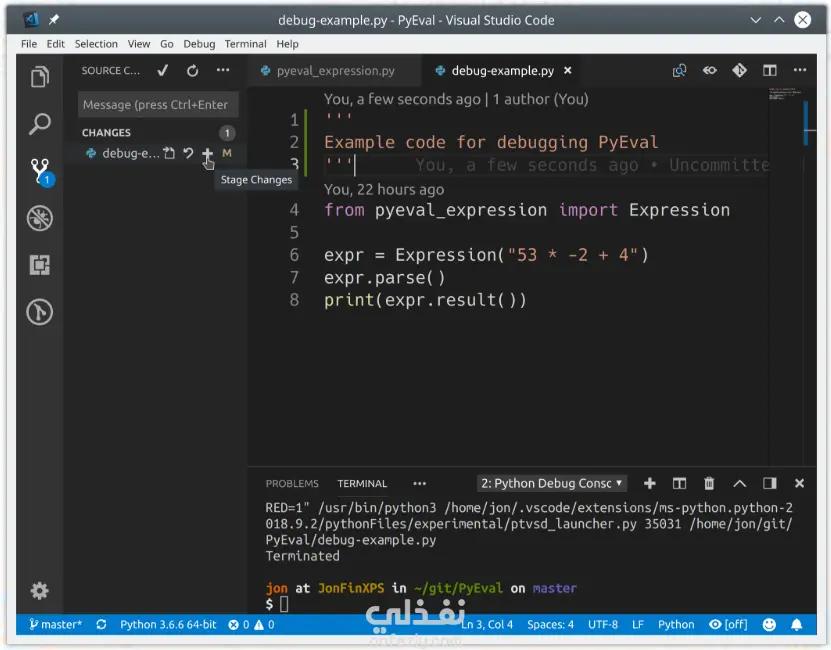Open the File menu
Screen dimensions: 831x650
pyautogui.click(x=29, y=44)
